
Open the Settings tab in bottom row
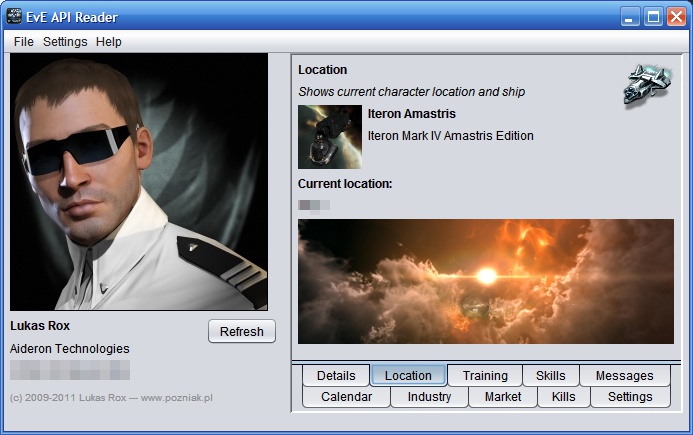pyautogui.click(x=630, y=397)
